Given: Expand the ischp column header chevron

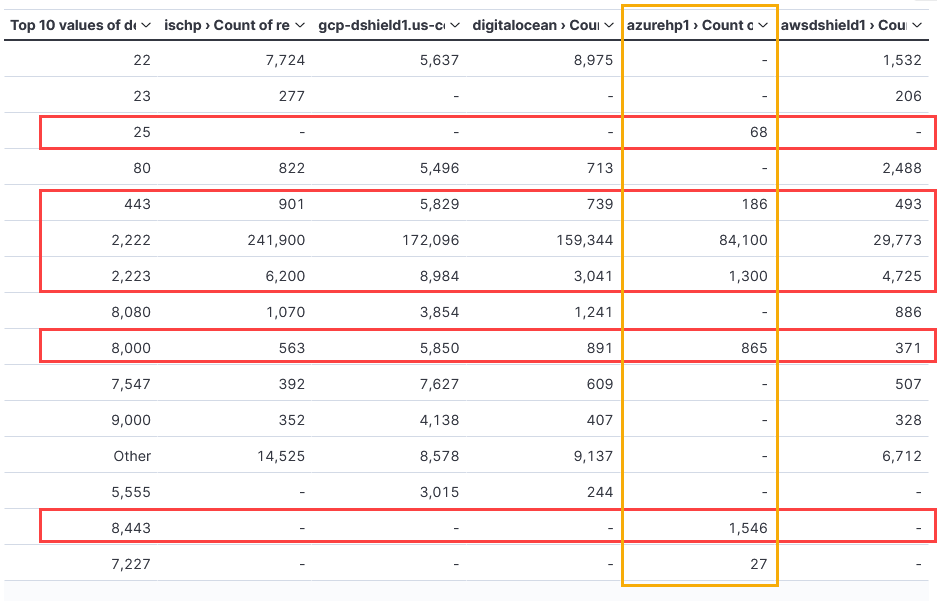Looking at the screenshot, I should click(300, 25).
